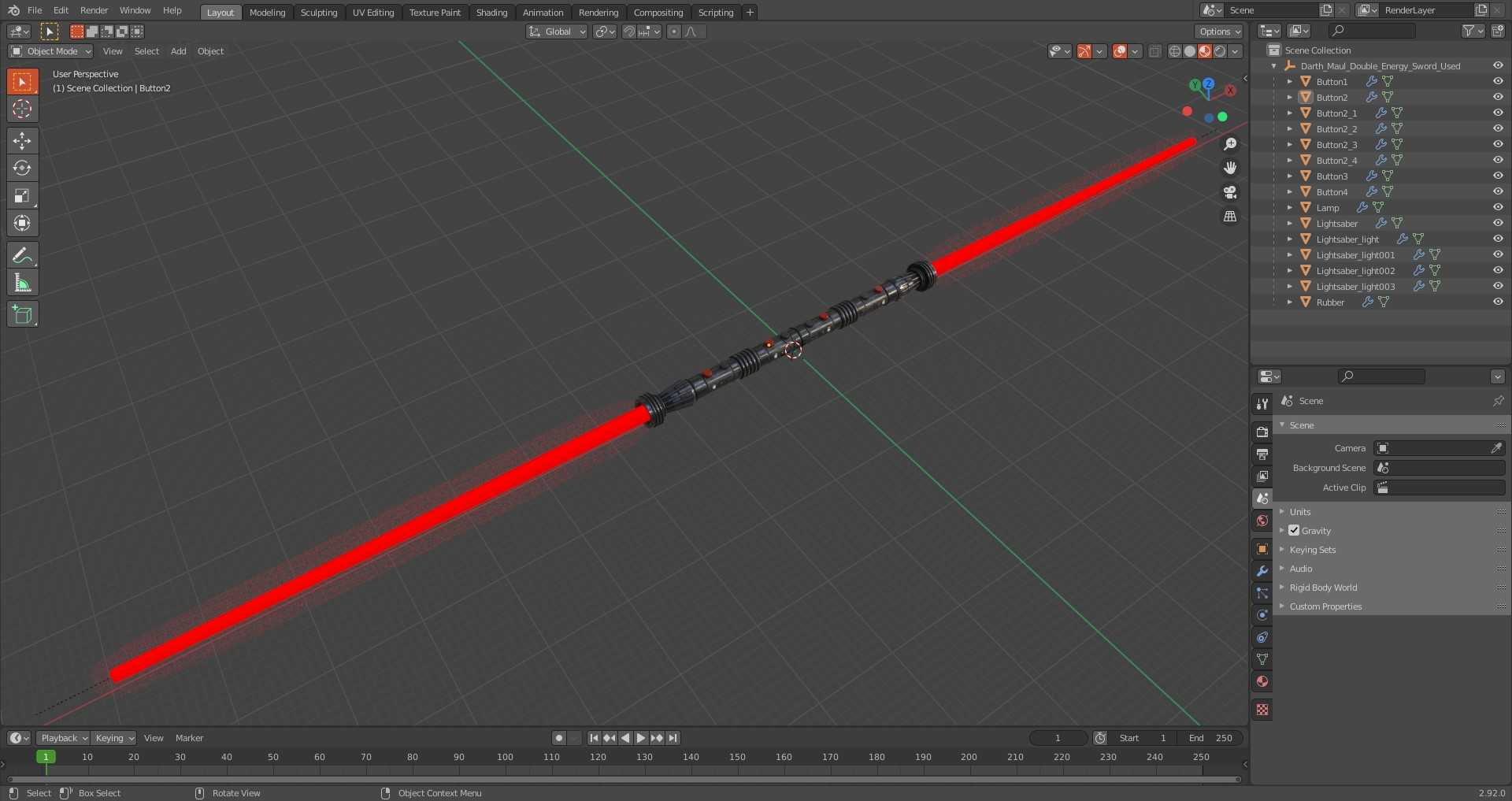Click the red X axis gizmo ball

(1230, 91)
